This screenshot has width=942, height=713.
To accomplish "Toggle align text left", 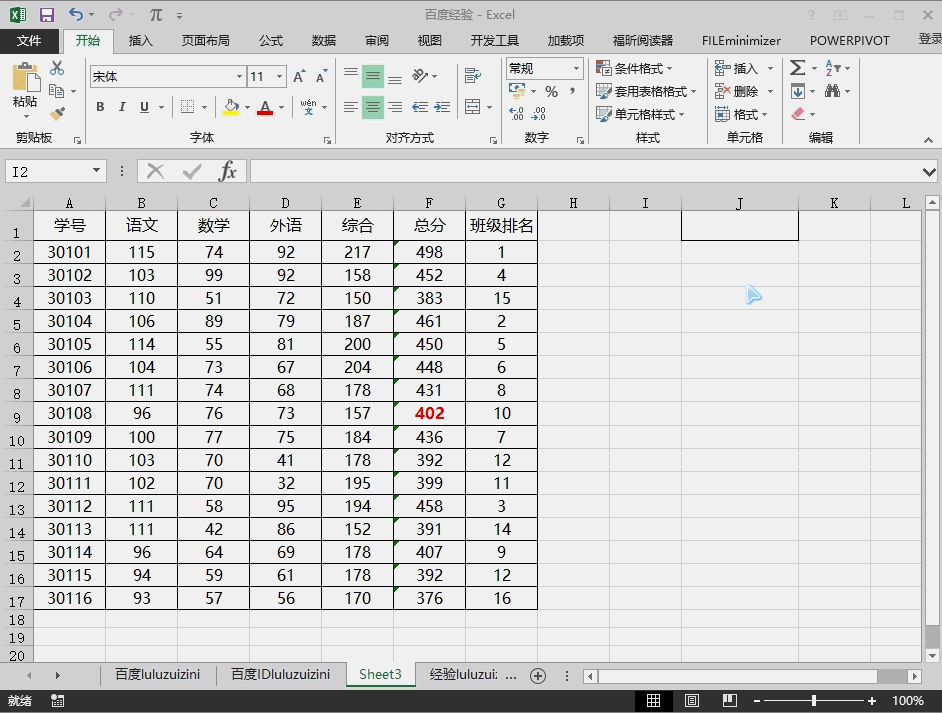I will 351,108.
